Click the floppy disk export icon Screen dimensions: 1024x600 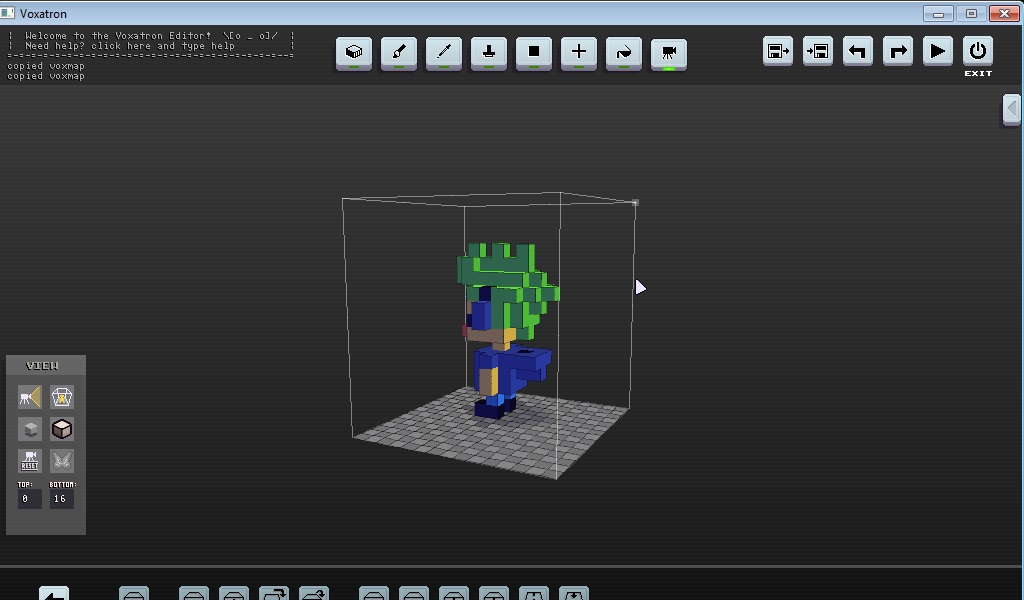pos(778,51)
